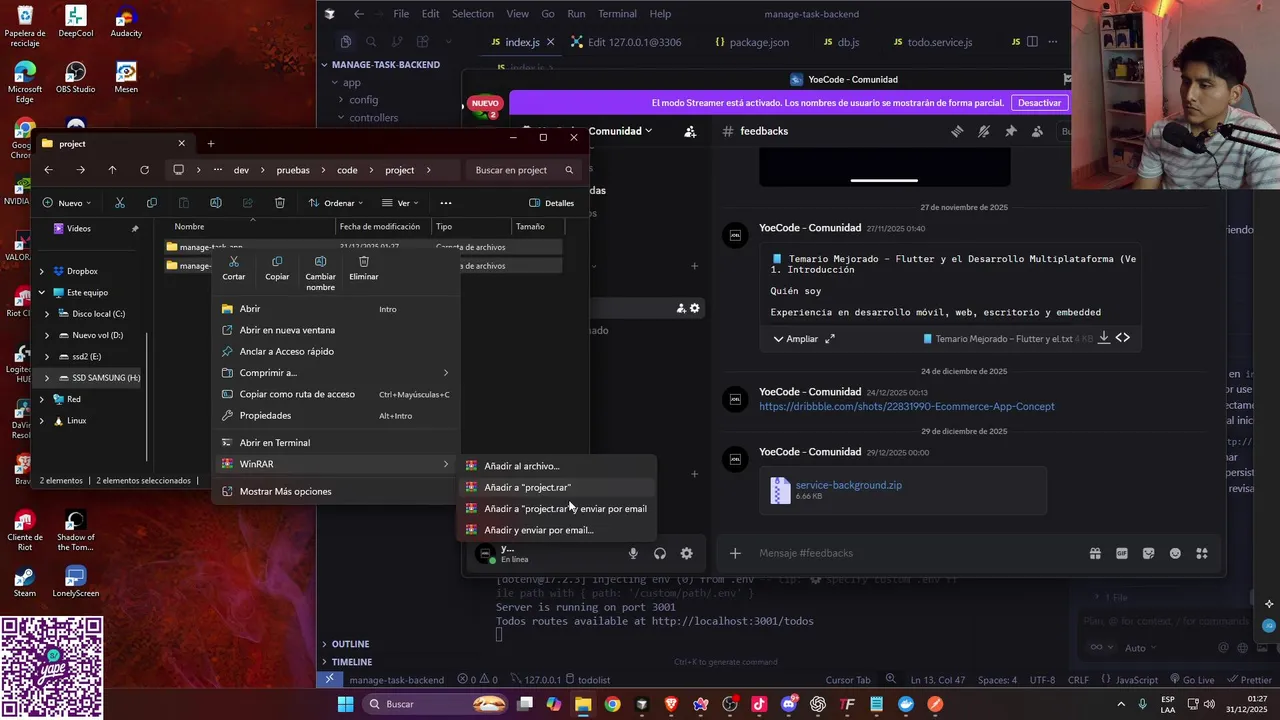Image resolution: width=1280 pixels, height=720 pixels.
Task: Click Explorer toolbar delete trash icon
Action: pos(280,203)
